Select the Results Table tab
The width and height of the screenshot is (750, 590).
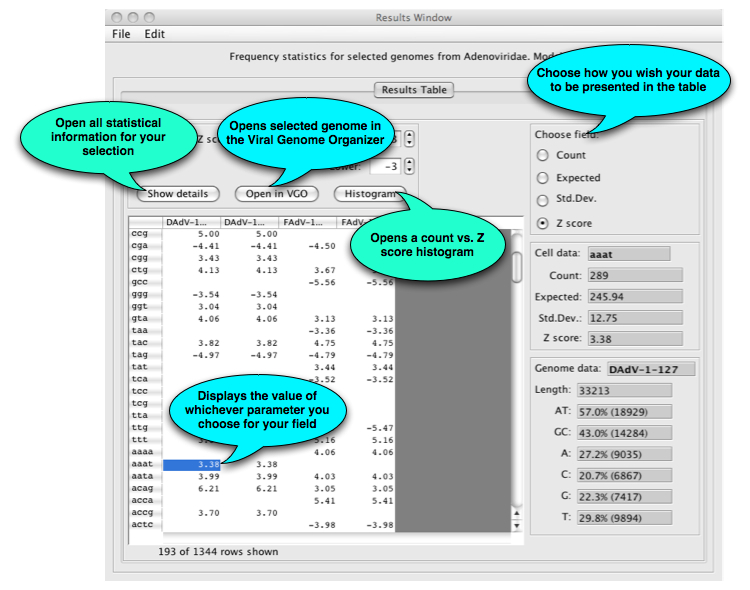pos(414,90)
